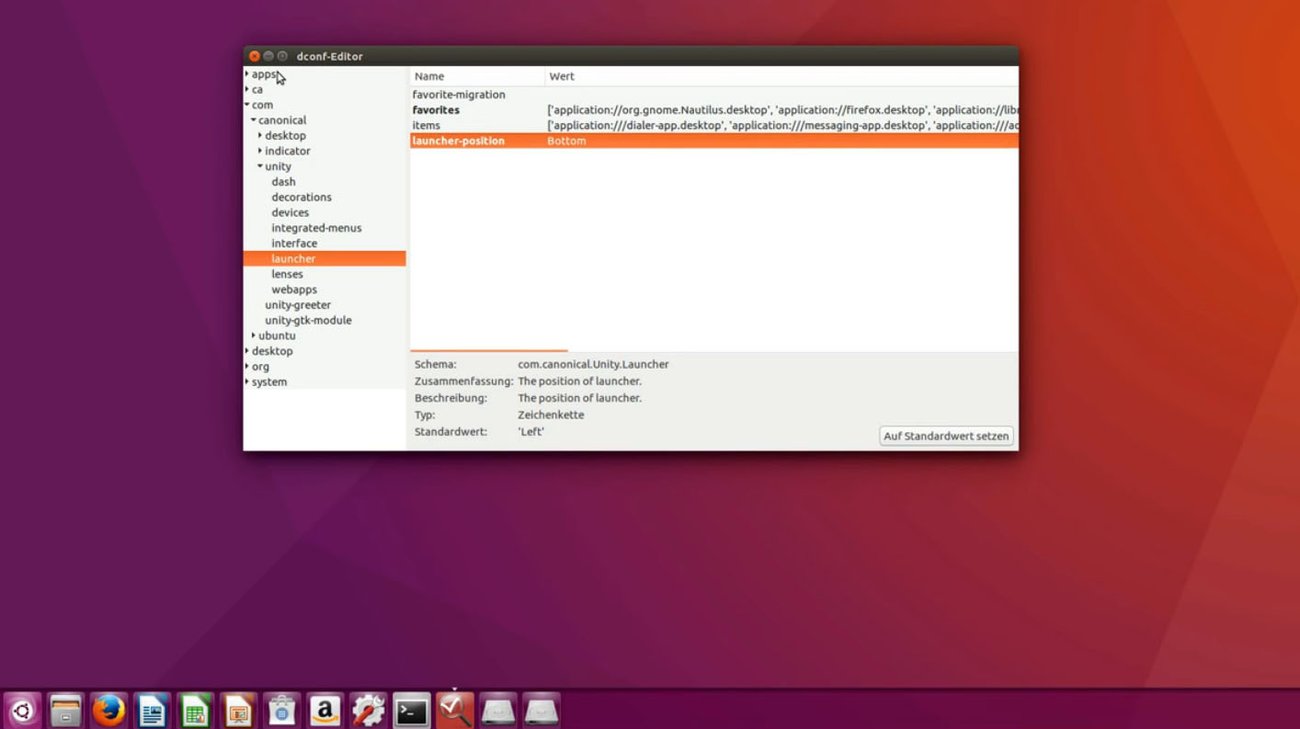Launch the Amazon shortcut from the dock
This screenshot has height=729, width=1300.
(324, 709)
